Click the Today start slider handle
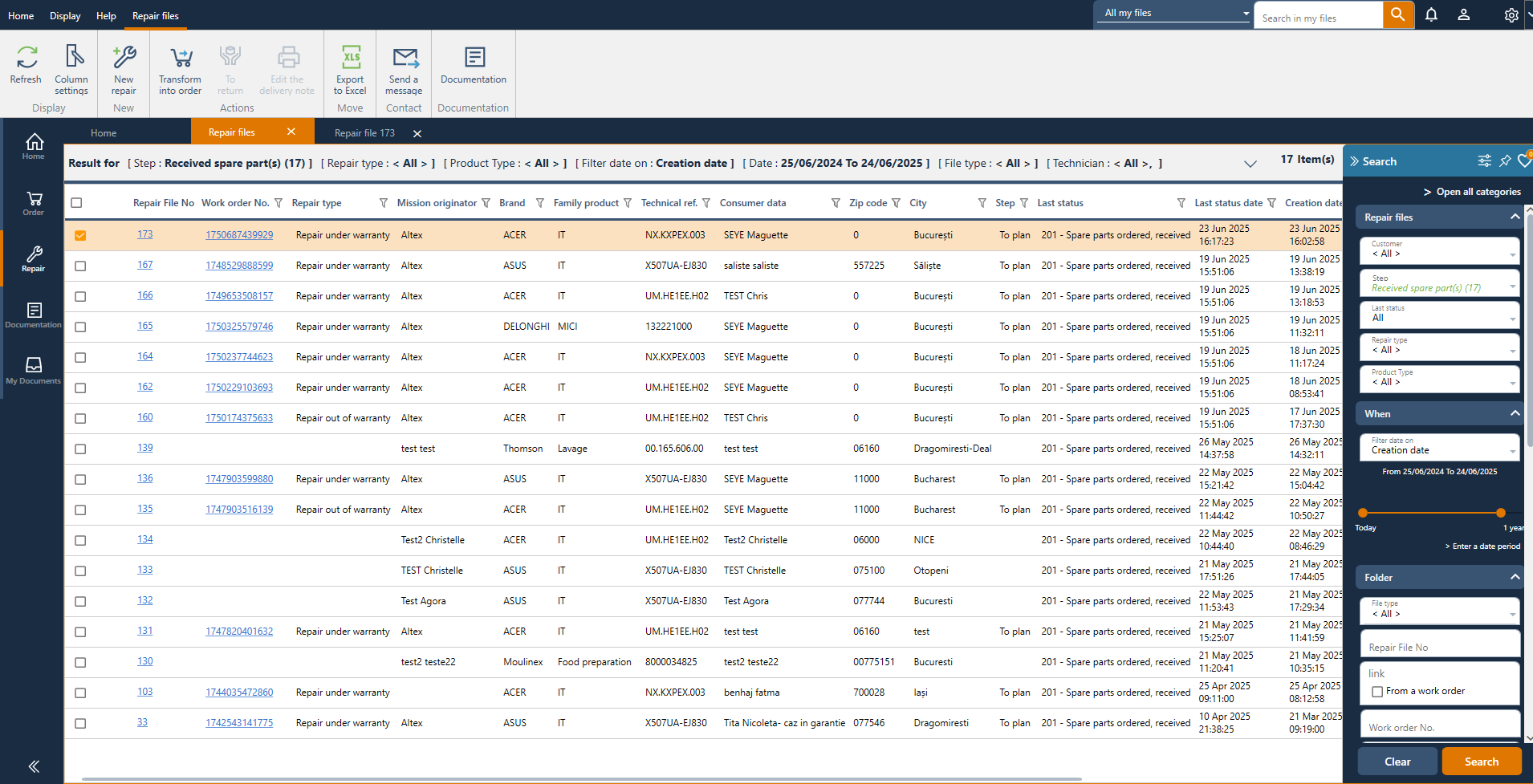This screenshot has height=784, width=1533. coord(1363,513)
